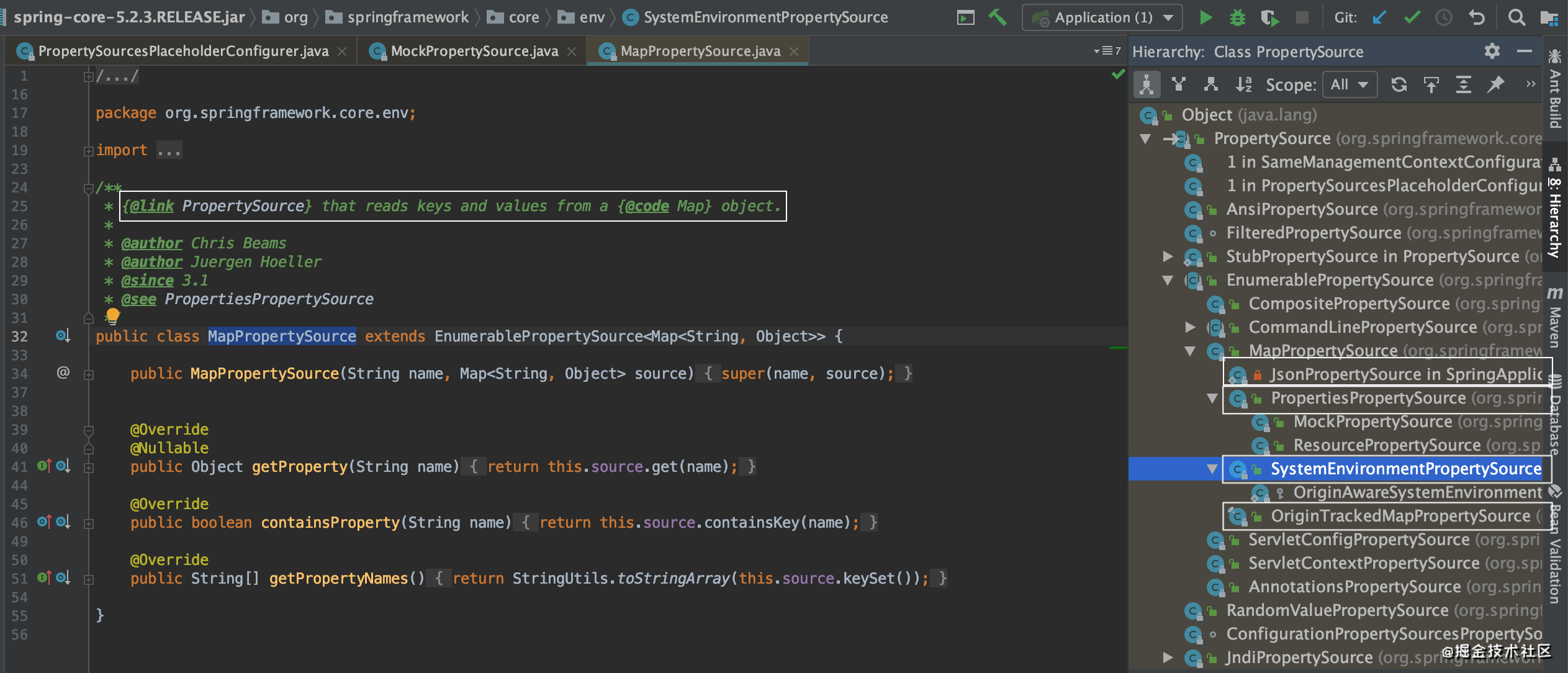Click the PropertySource link in Javadoc

click(245, 206)
